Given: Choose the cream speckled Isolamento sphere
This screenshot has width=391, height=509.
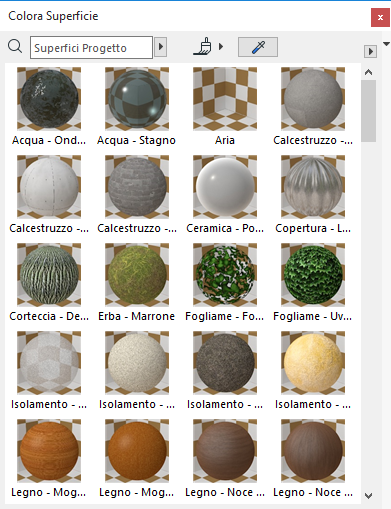Looking at the screenshot, I should pyautogui.click(x=137, y=363).
